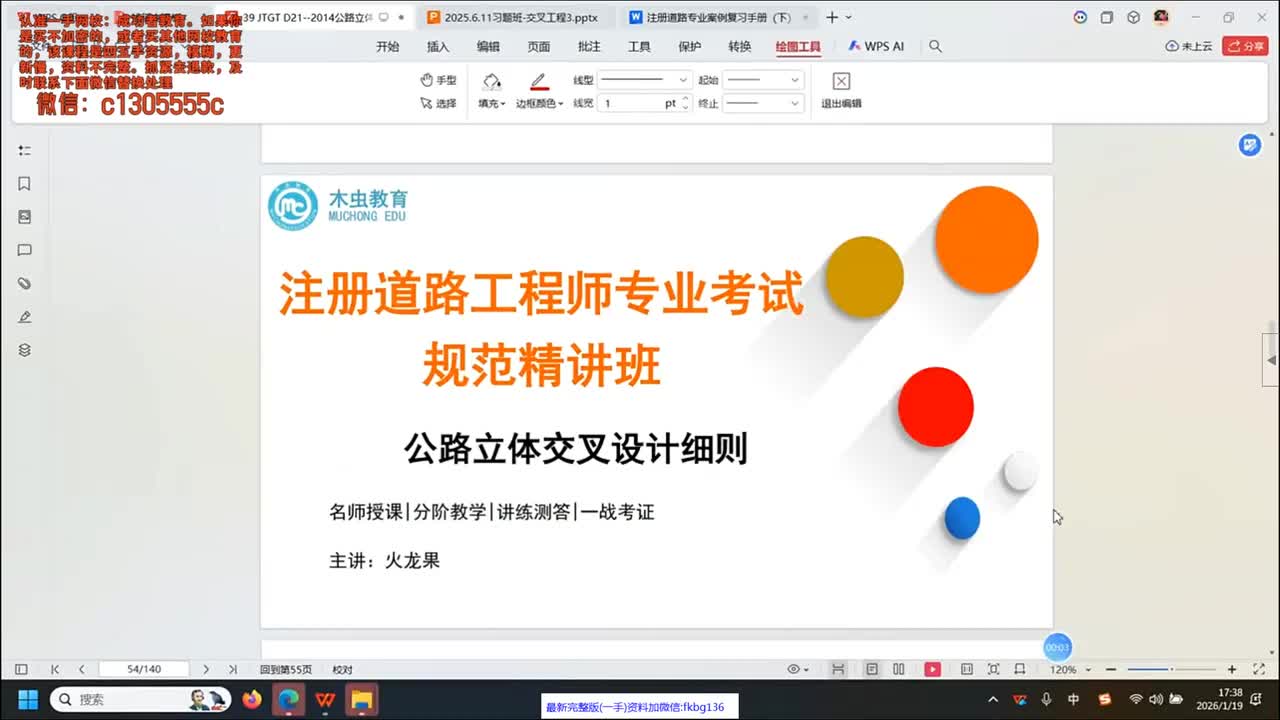Screen dimensions: 1280x720
Task: Open the 线型 line style dropdown
Action: (x=644, y=80)
